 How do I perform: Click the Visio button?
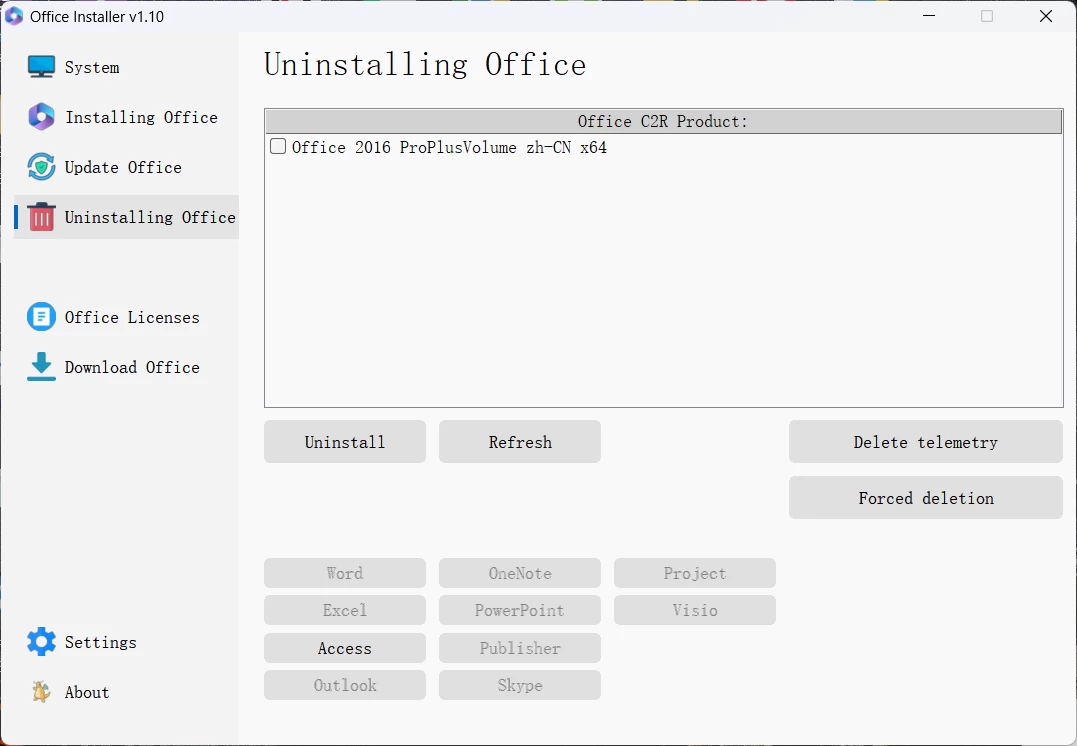[694, 610]
